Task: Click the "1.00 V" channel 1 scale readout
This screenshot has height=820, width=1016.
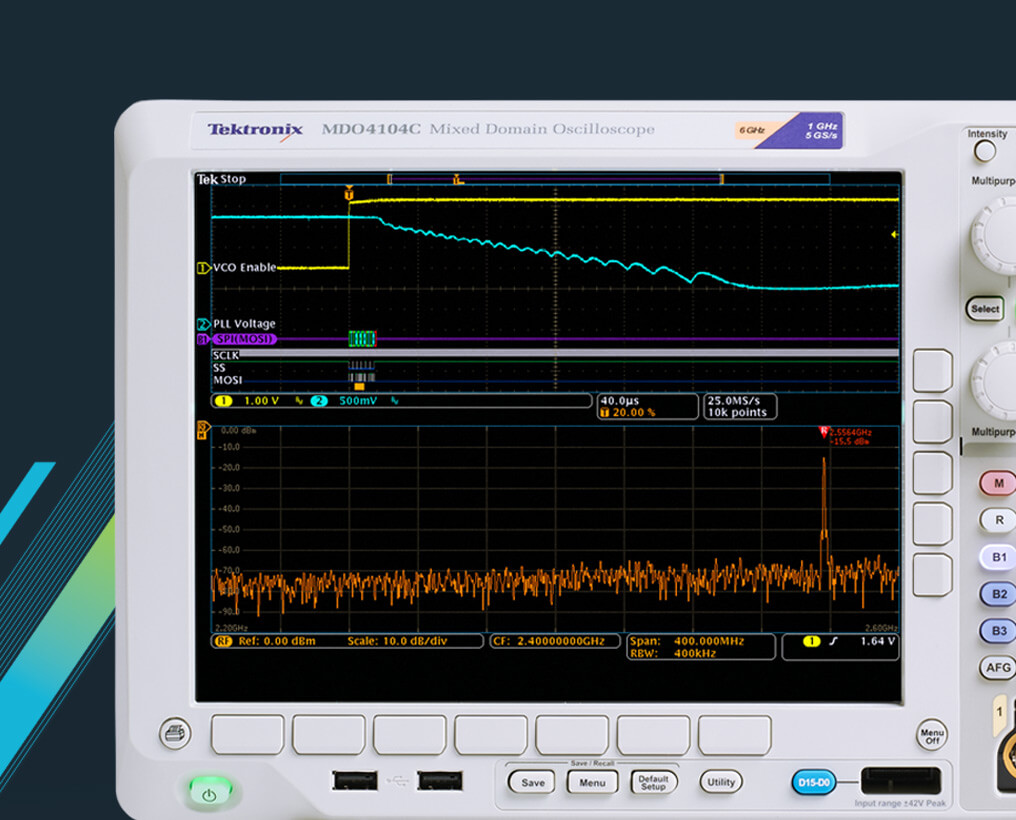Action: tap(261, 401)
